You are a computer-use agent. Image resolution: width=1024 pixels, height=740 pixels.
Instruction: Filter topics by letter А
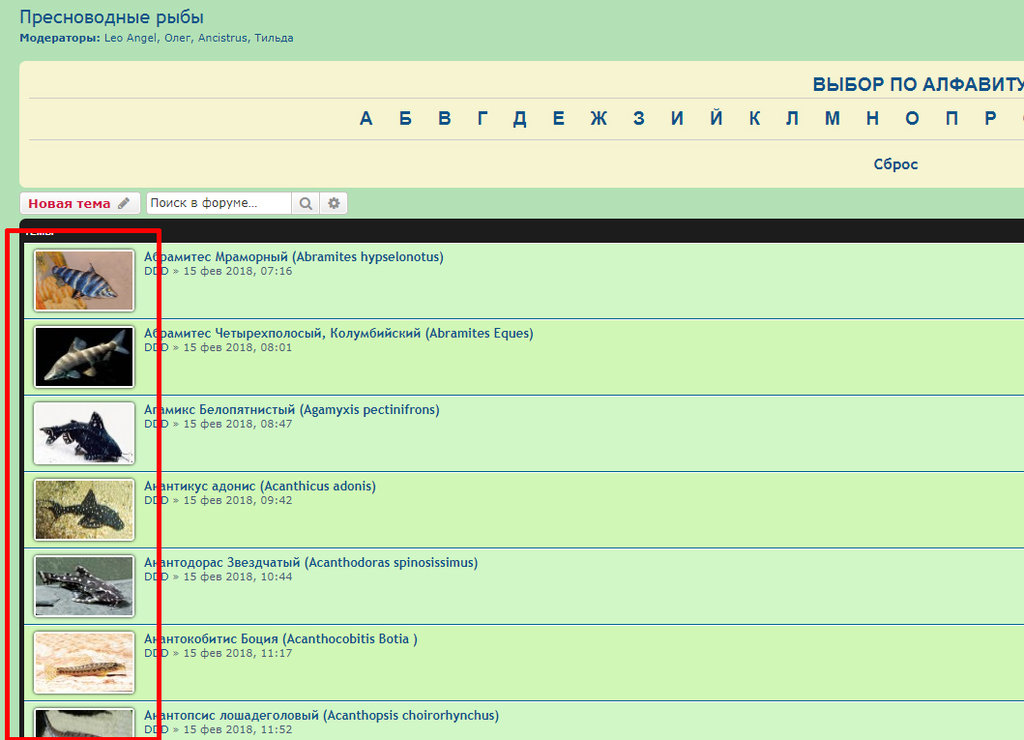click(x=366, y=119)
